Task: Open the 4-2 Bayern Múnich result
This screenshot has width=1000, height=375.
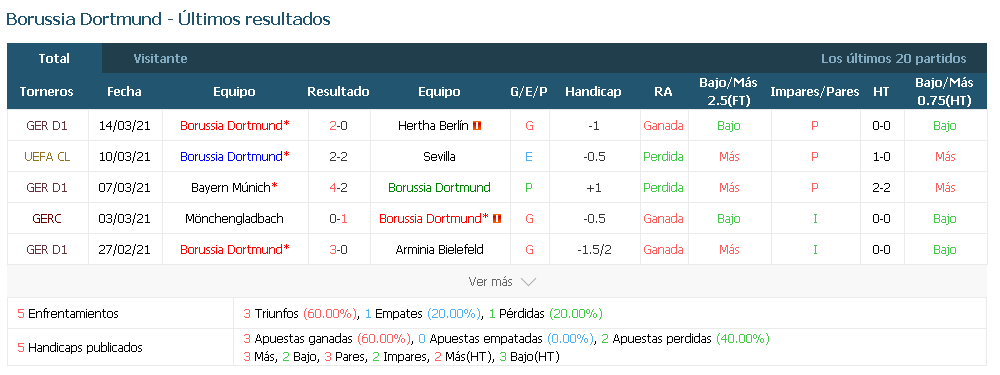Action: [338, 188]
